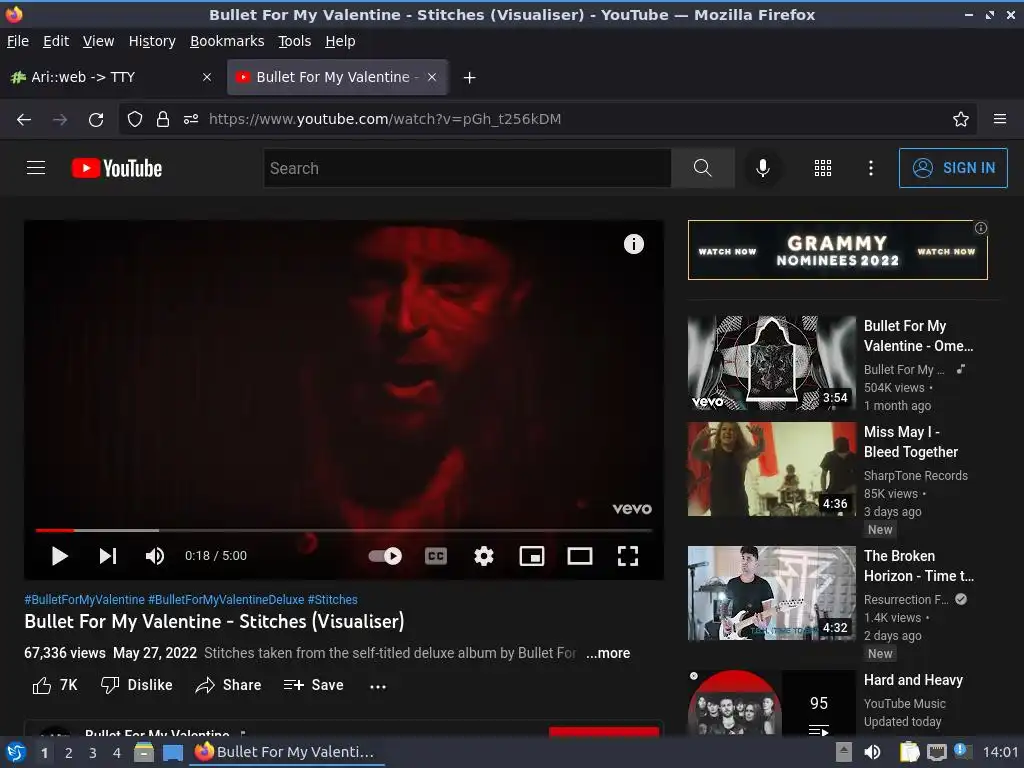Open more actions ellipsis below video
This screenshot has width=1024, height=768.
(377, 686)
